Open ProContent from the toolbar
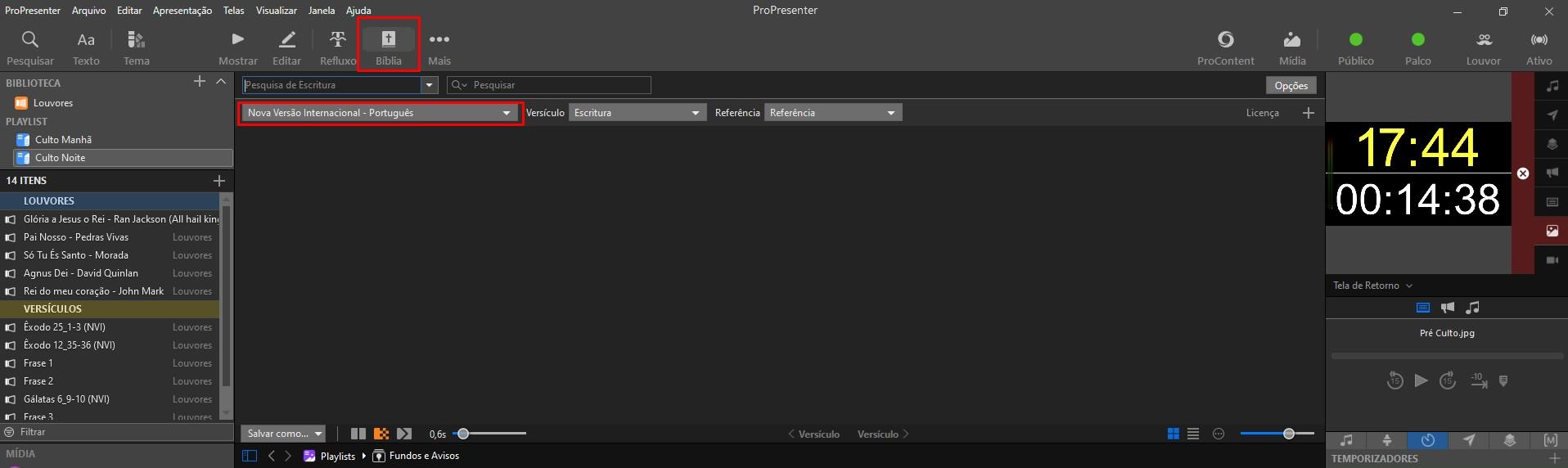The height and width of the screenshot is (468, 1568). [1225, 47]
